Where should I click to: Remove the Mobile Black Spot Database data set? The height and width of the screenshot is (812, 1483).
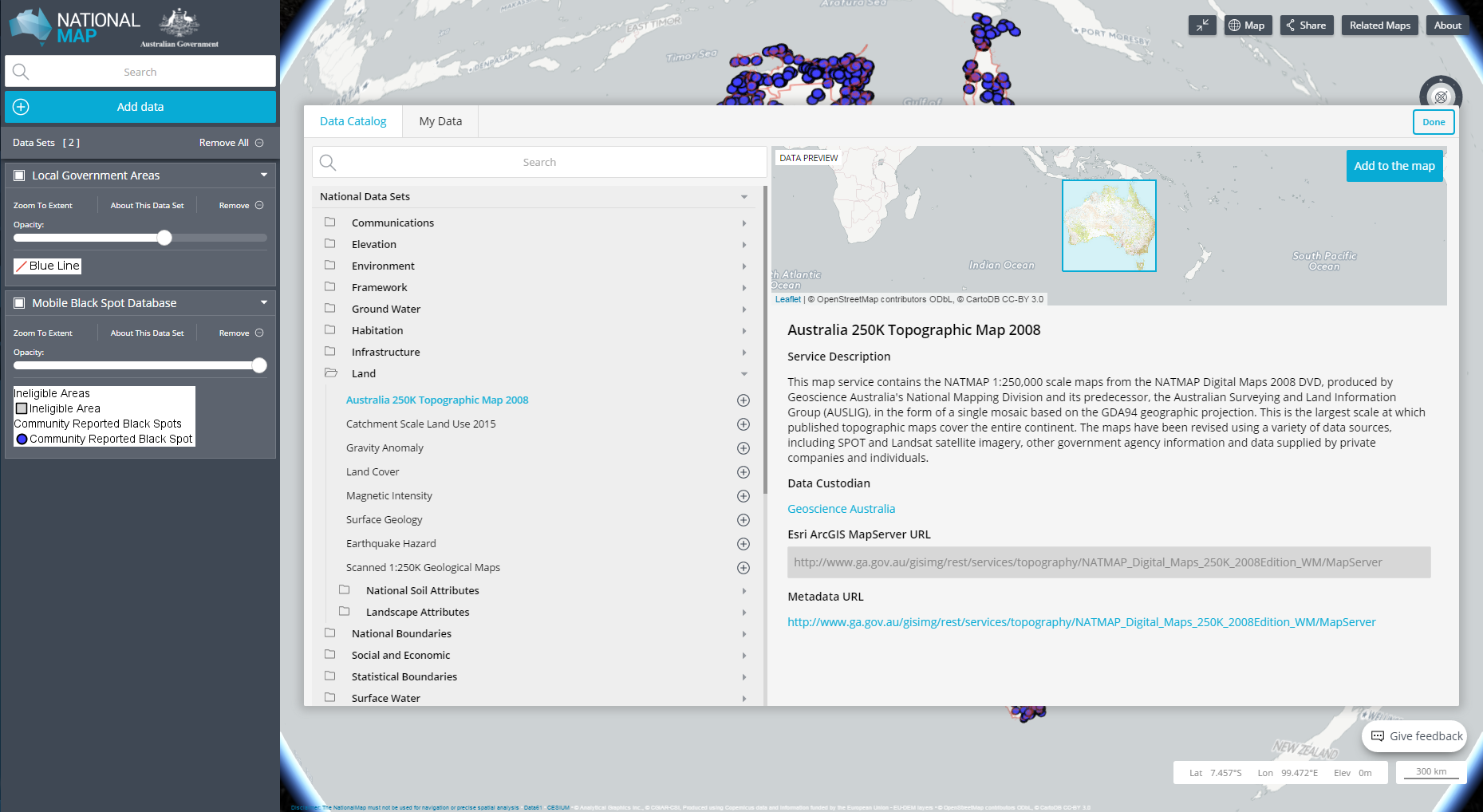coord(241,333)
